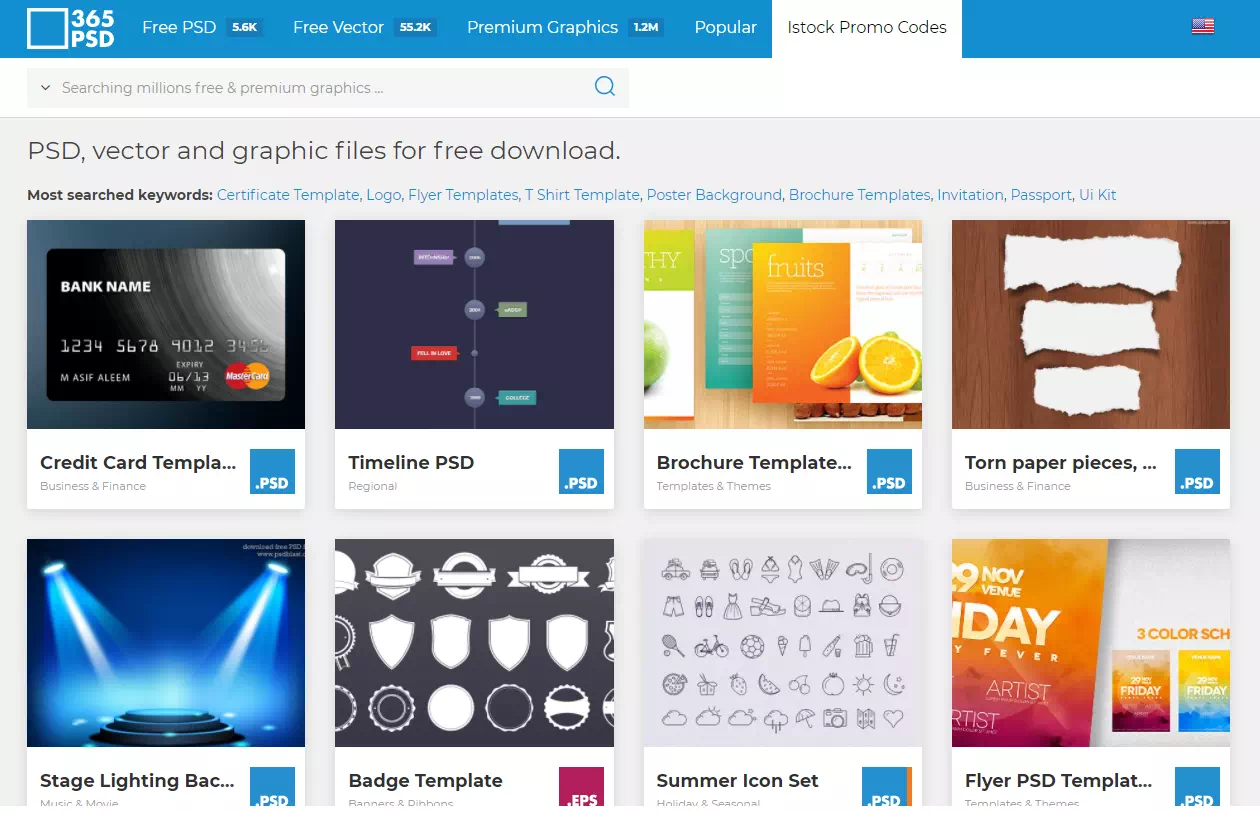Screen dimensions: 1260x813
Task: Click the Stage Lighting Background title
Action: coord(138,781)
